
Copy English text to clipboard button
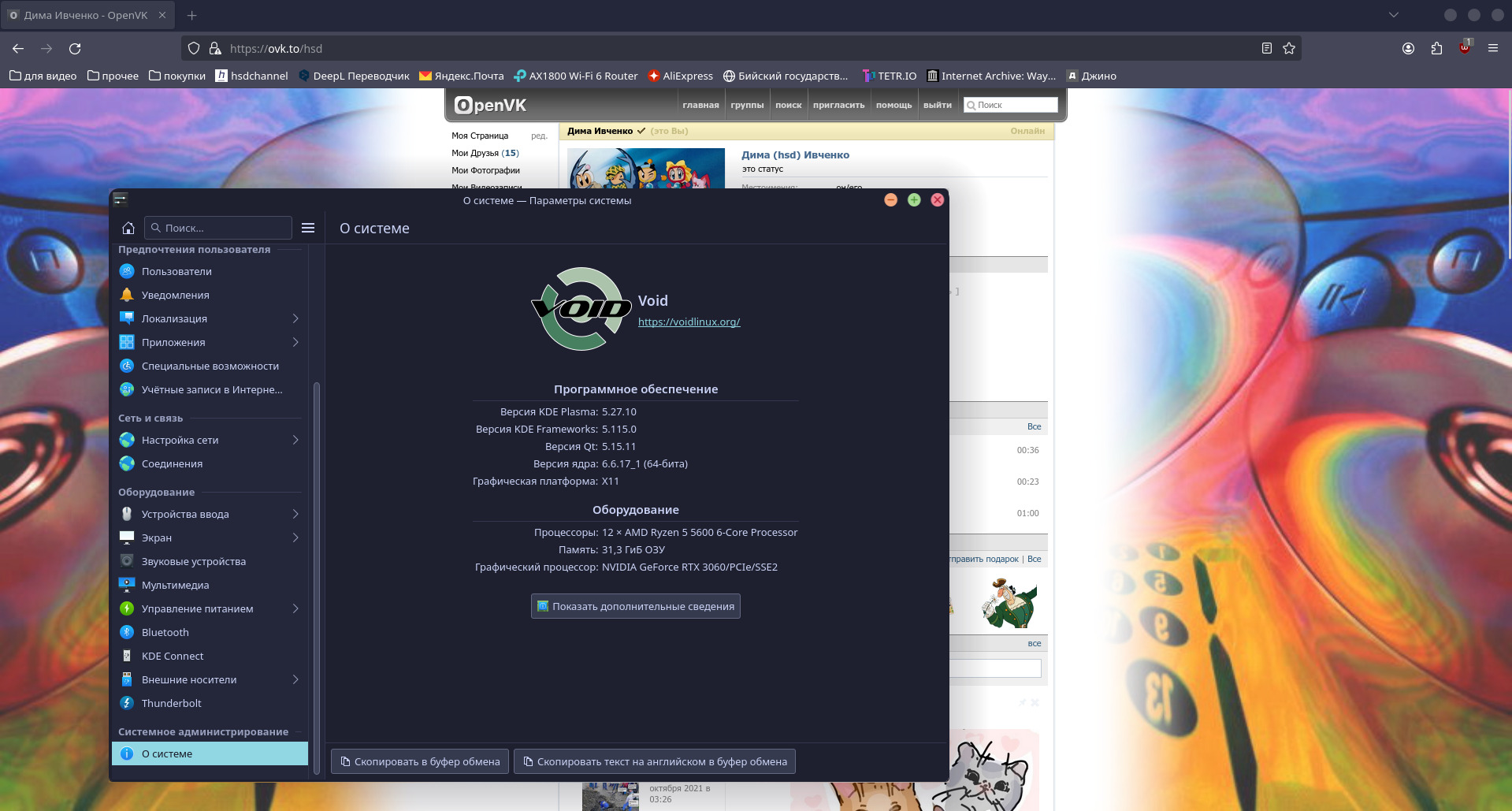[655, 761]
